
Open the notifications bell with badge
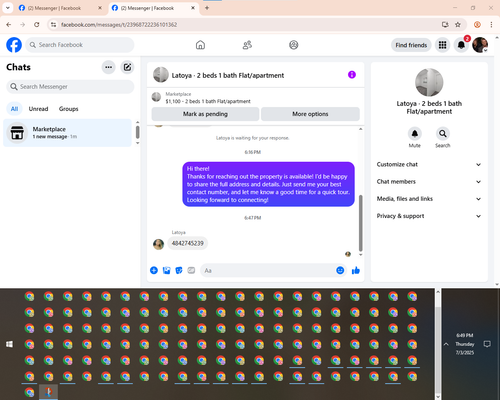pyautogui.click(x=461, y=45)
